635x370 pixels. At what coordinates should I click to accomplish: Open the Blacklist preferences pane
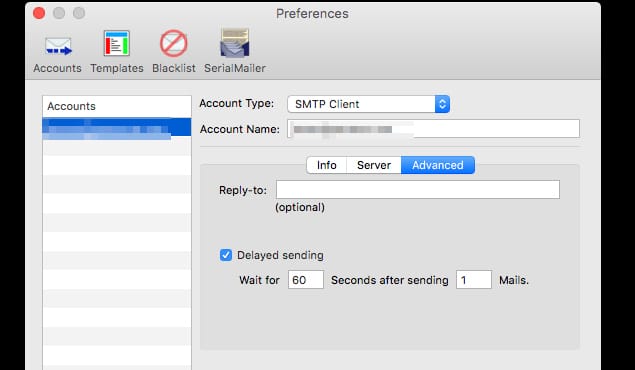point(174,52)
